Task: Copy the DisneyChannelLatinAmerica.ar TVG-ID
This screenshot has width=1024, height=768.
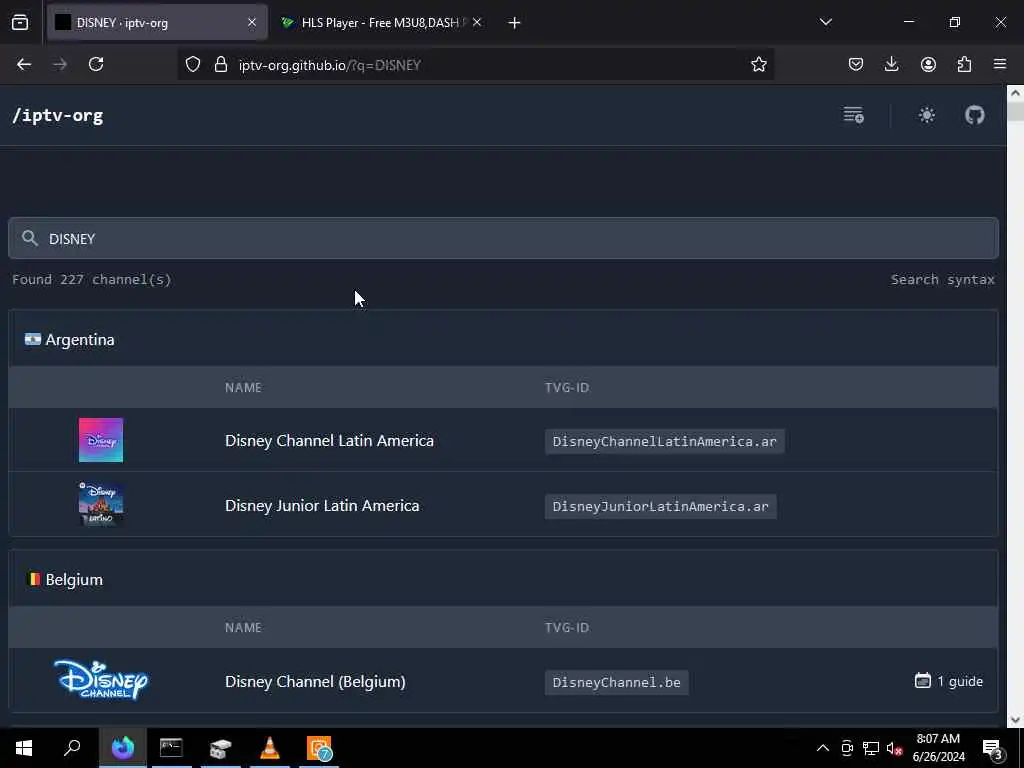Action: pos(664,441)
